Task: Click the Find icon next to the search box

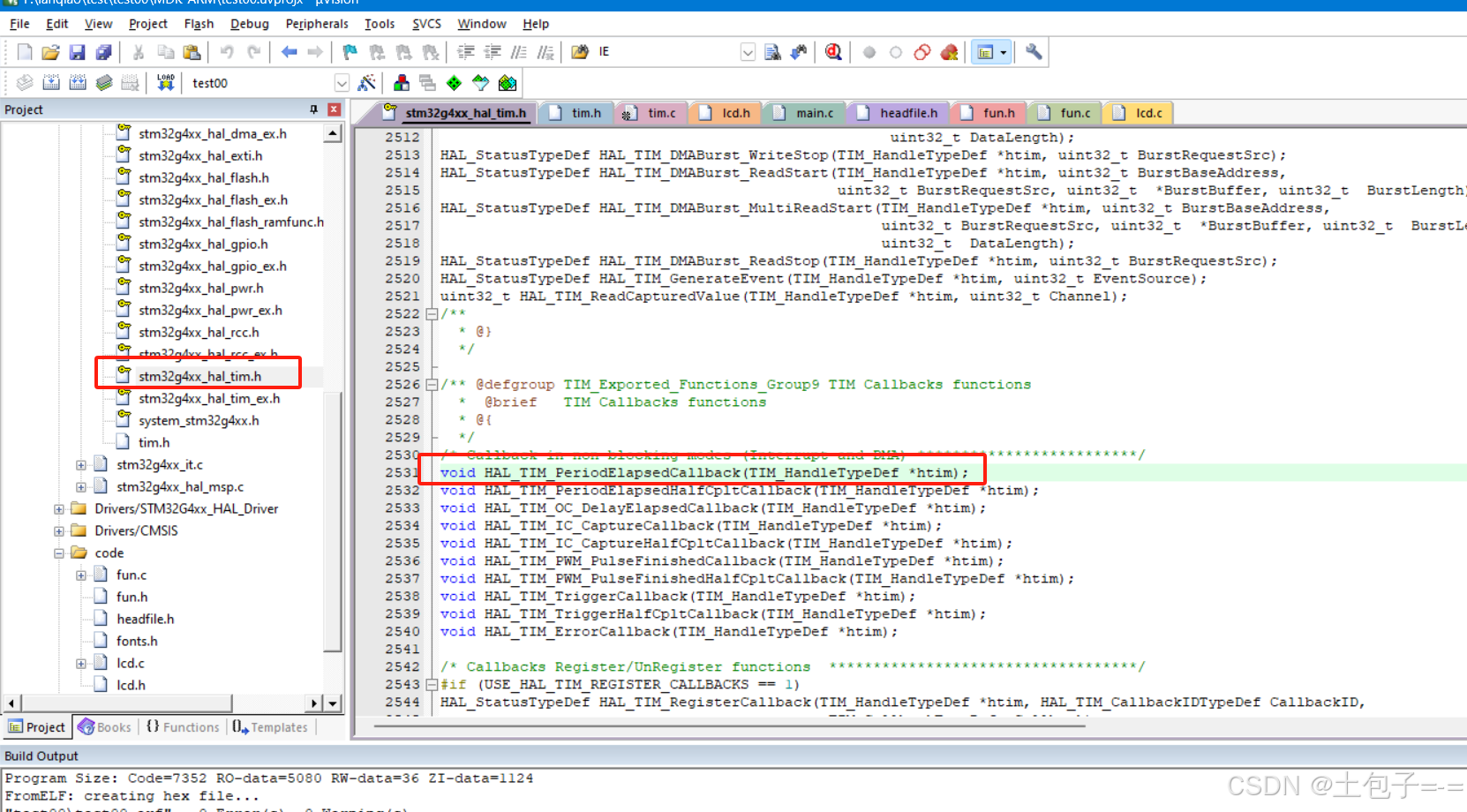Action: coord(772,52)
